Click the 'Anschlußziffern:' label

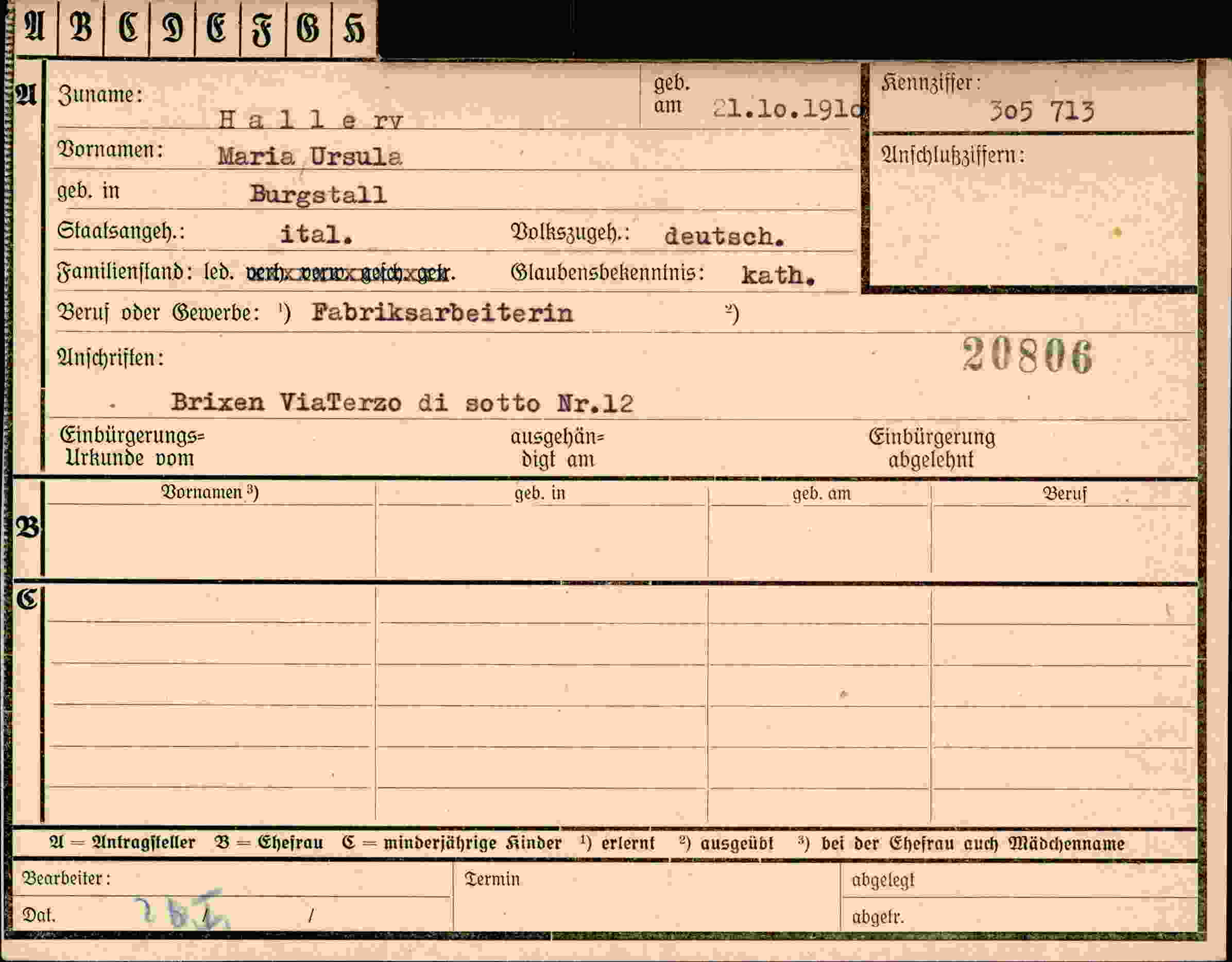953,155
